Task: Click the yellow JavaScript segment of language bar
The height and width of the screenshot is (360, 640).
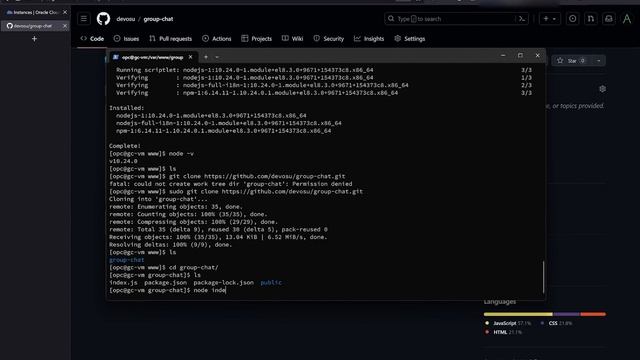Action: [x=518, y=314]
